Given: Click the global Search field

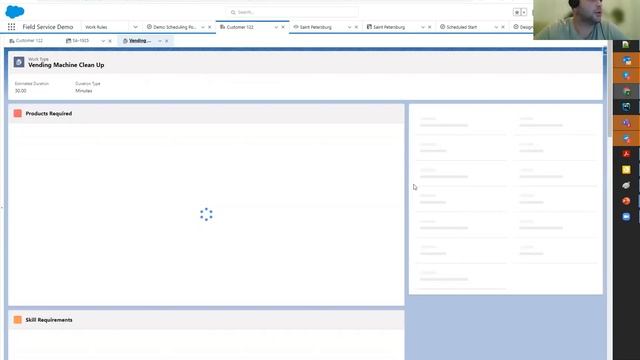Looking at the screenshot, I should (x=291, y=12).
